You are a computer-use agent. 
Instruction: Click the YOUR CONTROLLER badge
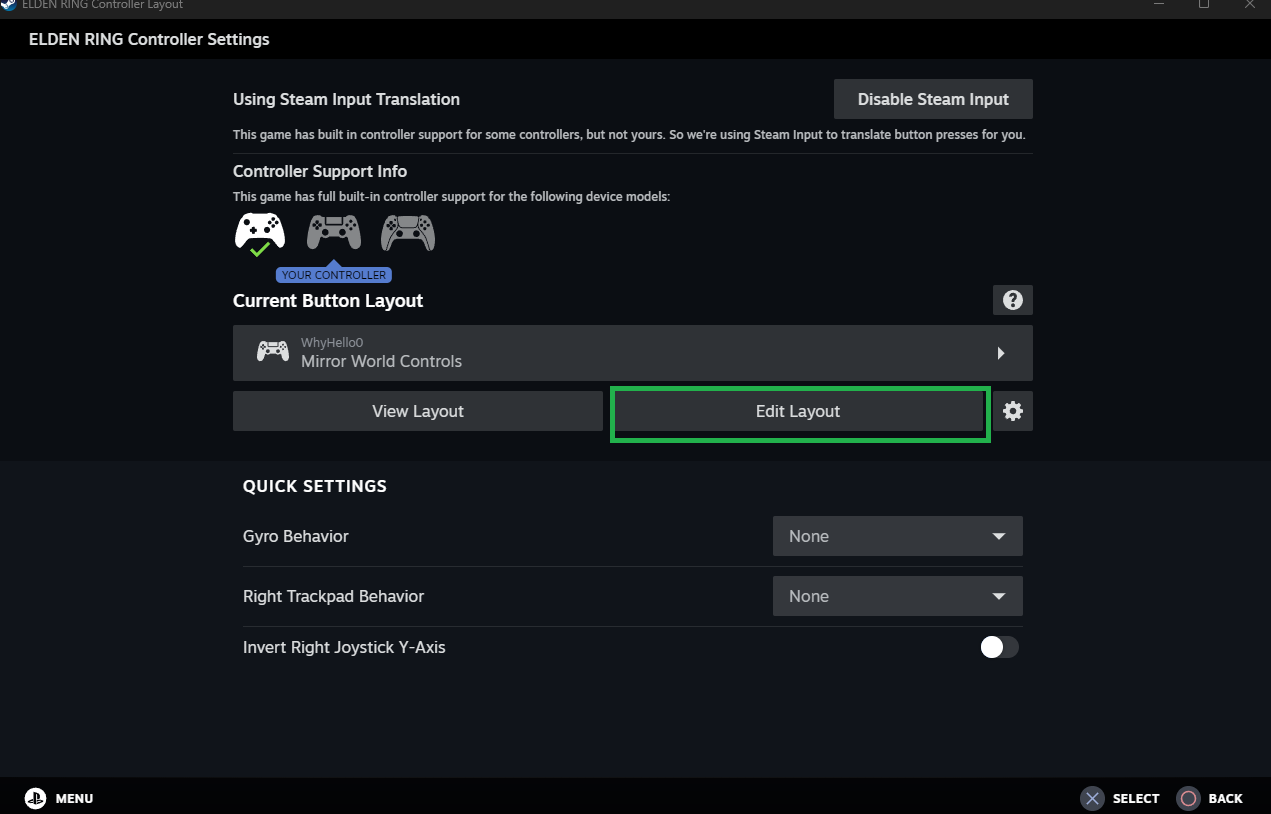[x=333, y=275]
